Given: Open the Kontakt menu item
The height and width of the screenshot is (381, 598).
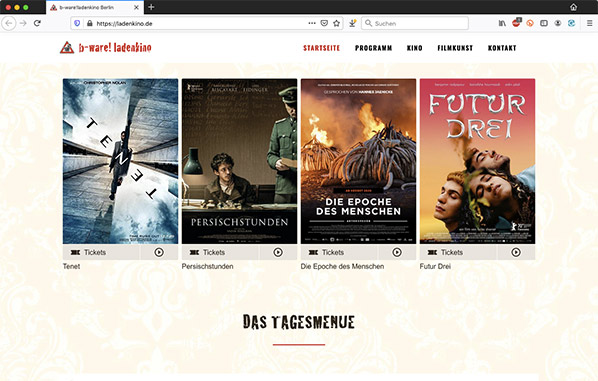Looking at the screenshot, I should point(502,48).
